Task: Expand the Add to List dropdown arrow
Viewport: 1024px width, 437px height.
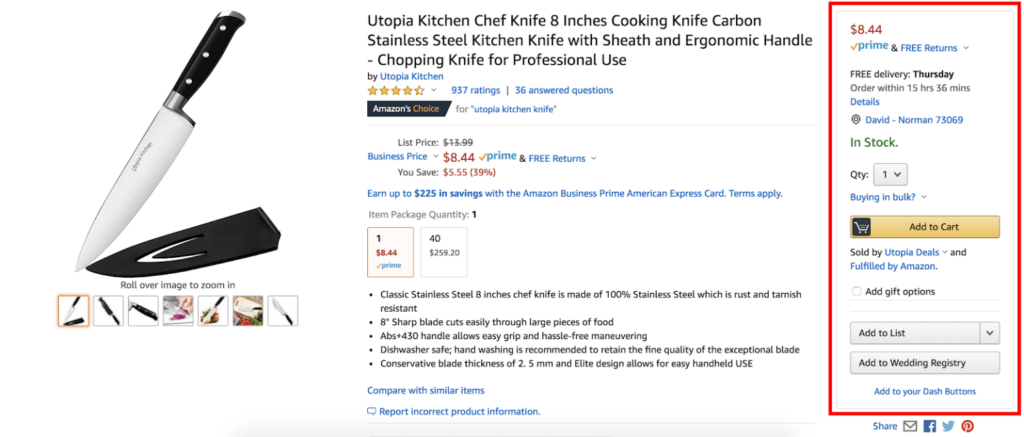Action: 990,333
